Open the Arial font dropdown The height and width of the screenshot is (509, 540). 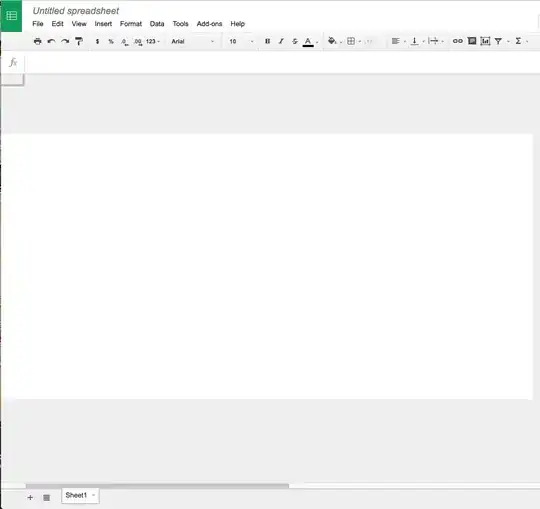click(193, 41)
